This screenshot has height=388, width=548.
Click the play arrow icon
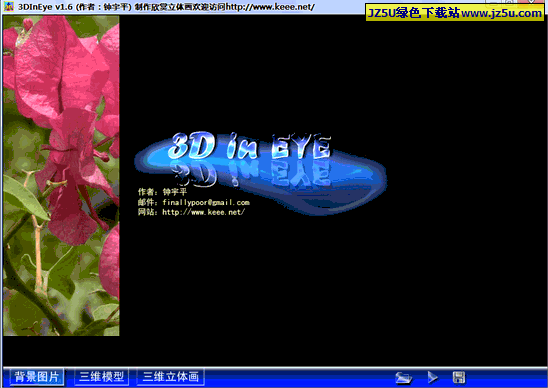(x=433, y=377)
